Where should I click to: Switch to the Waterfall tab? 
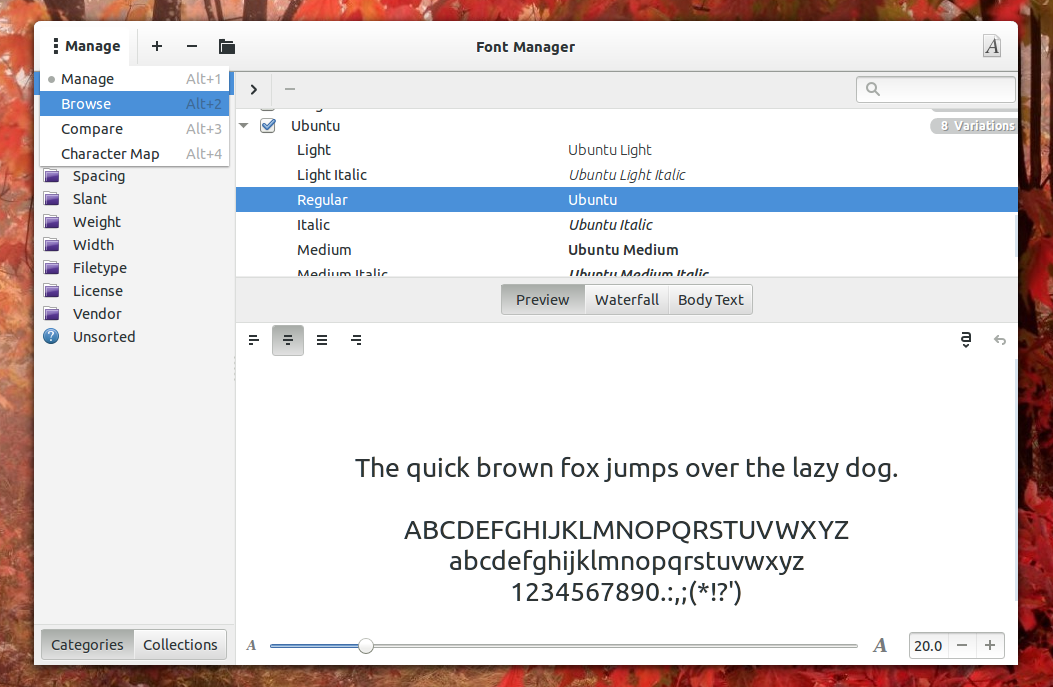[627, 300]
